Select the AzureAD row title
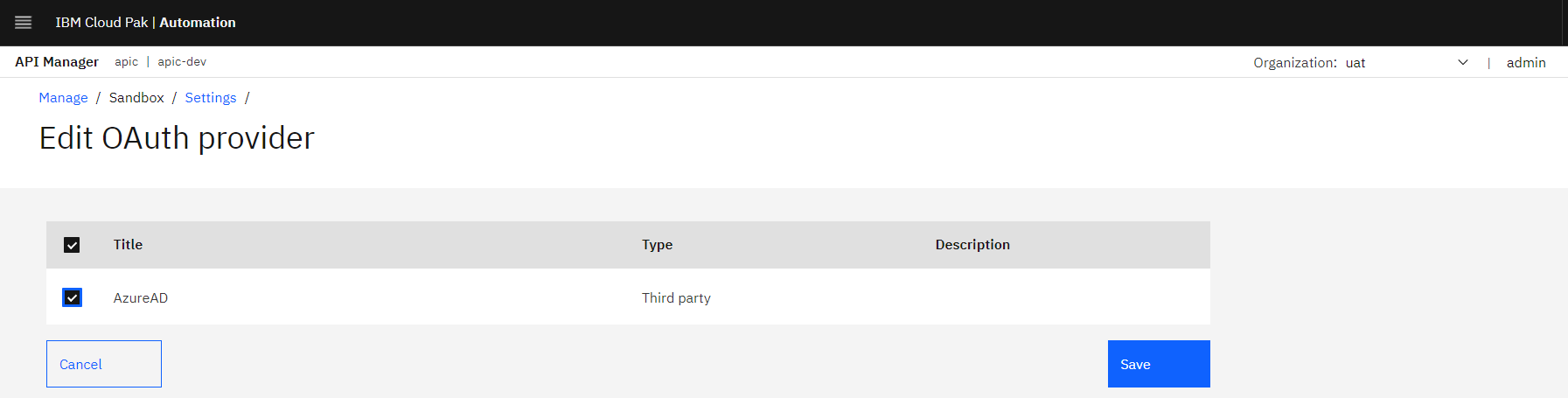Screen dimensions: 1568x398 pos(140,298)
